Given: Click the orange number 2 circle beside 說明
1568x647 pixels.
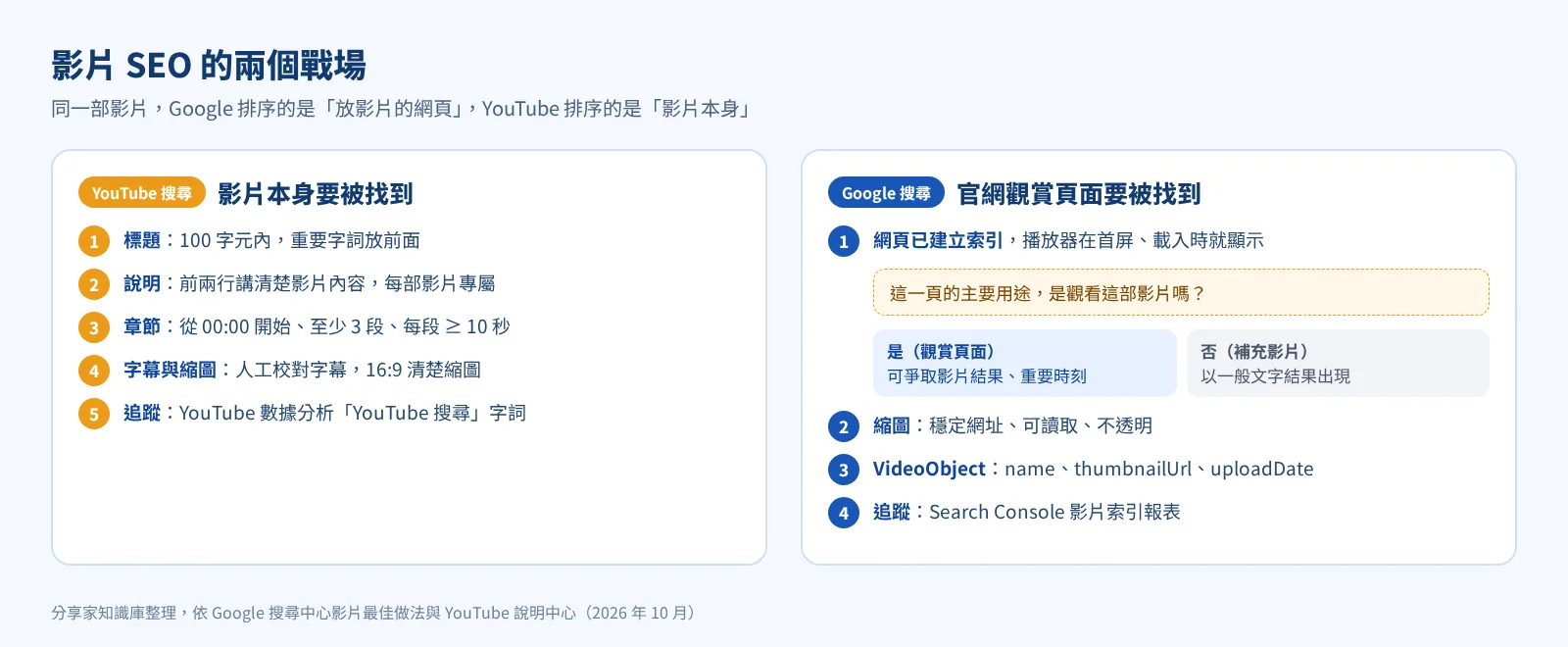Looking at the screenshot, I should coord(94,284).
